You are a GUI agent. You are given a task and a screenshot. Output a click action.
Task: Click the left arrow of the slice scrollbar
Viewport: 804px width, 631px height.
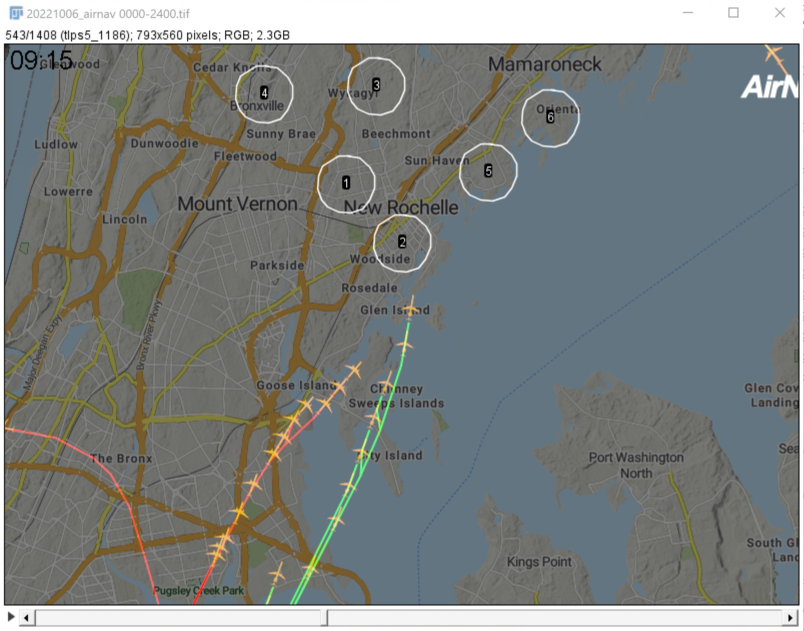coord(27,617)
